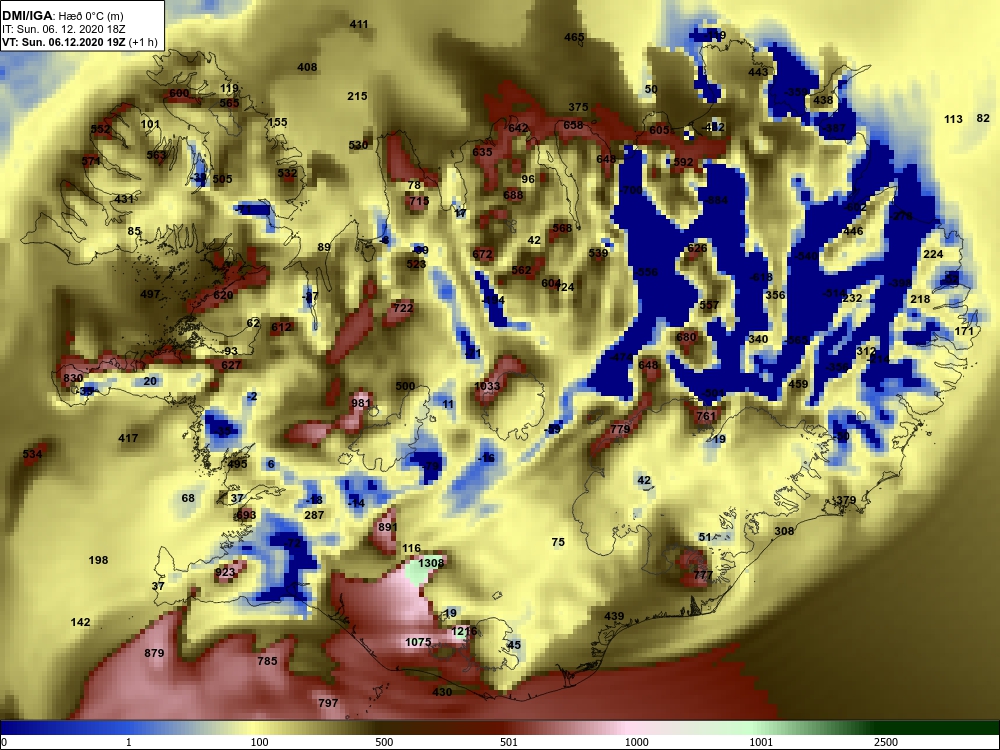The image size is (1000, 750).
Task: Pick the map value '672'
Action: pyautogui.click(x=482, y=254)
